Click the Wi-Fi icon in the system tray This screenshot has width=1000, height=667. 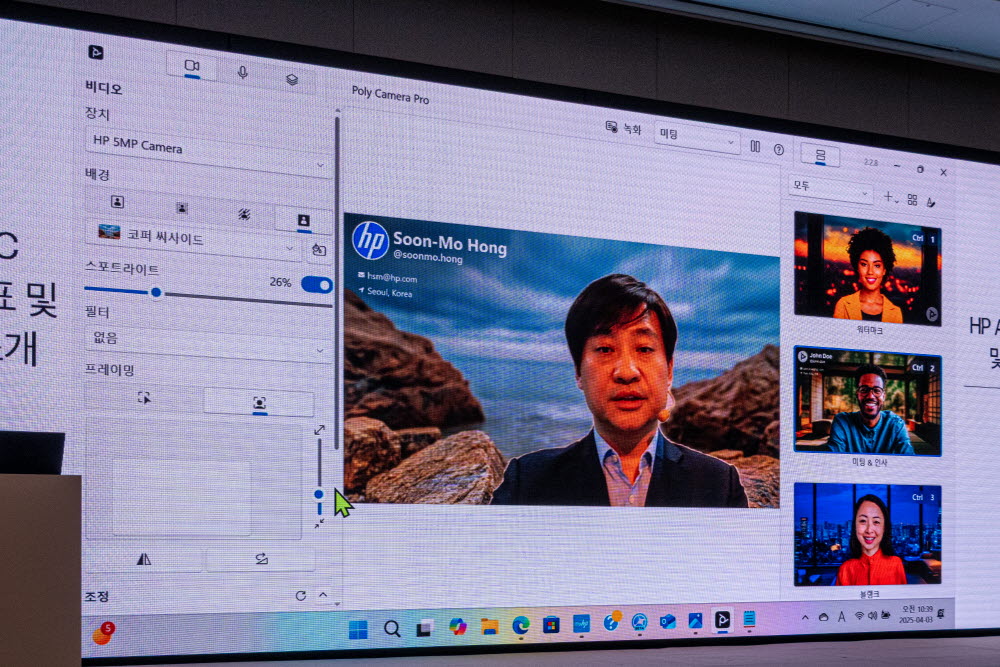point(859,615)
